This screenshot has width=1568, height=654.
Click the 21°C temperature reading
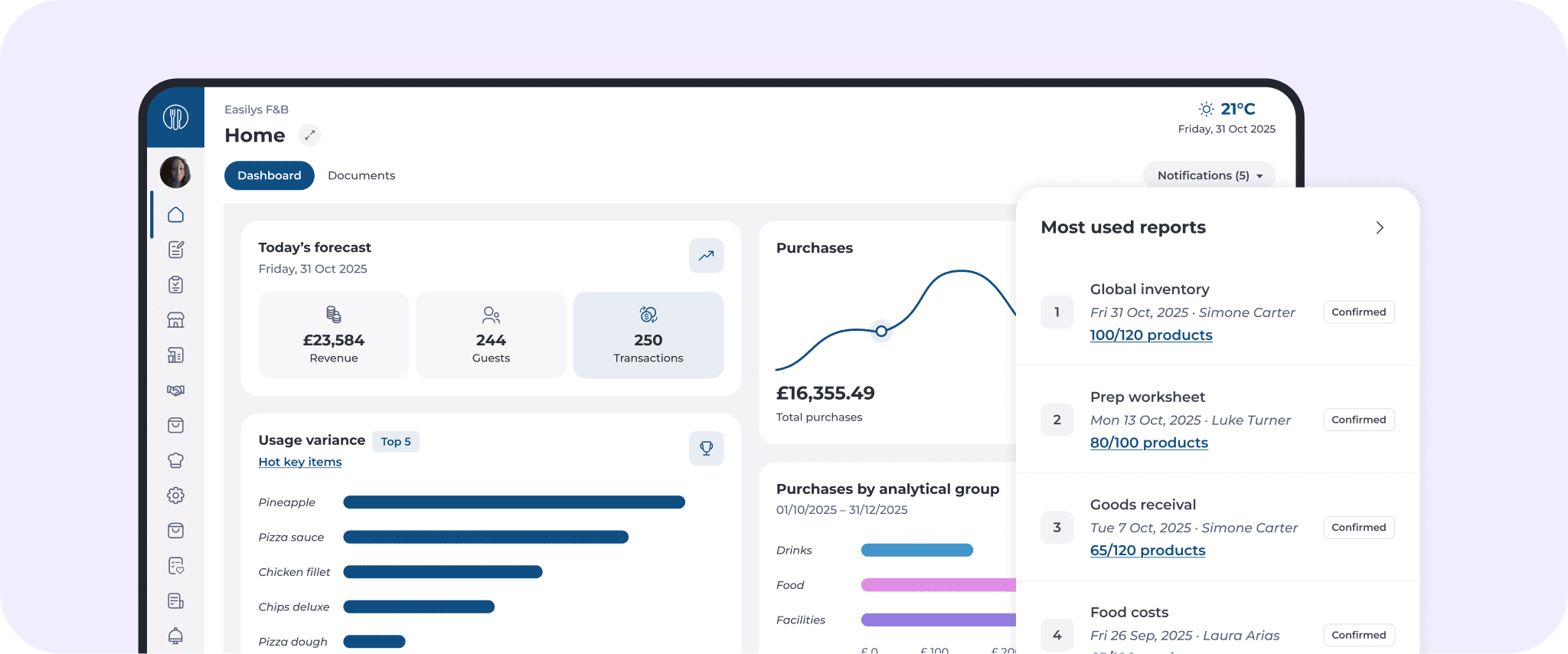(1238, 109)
